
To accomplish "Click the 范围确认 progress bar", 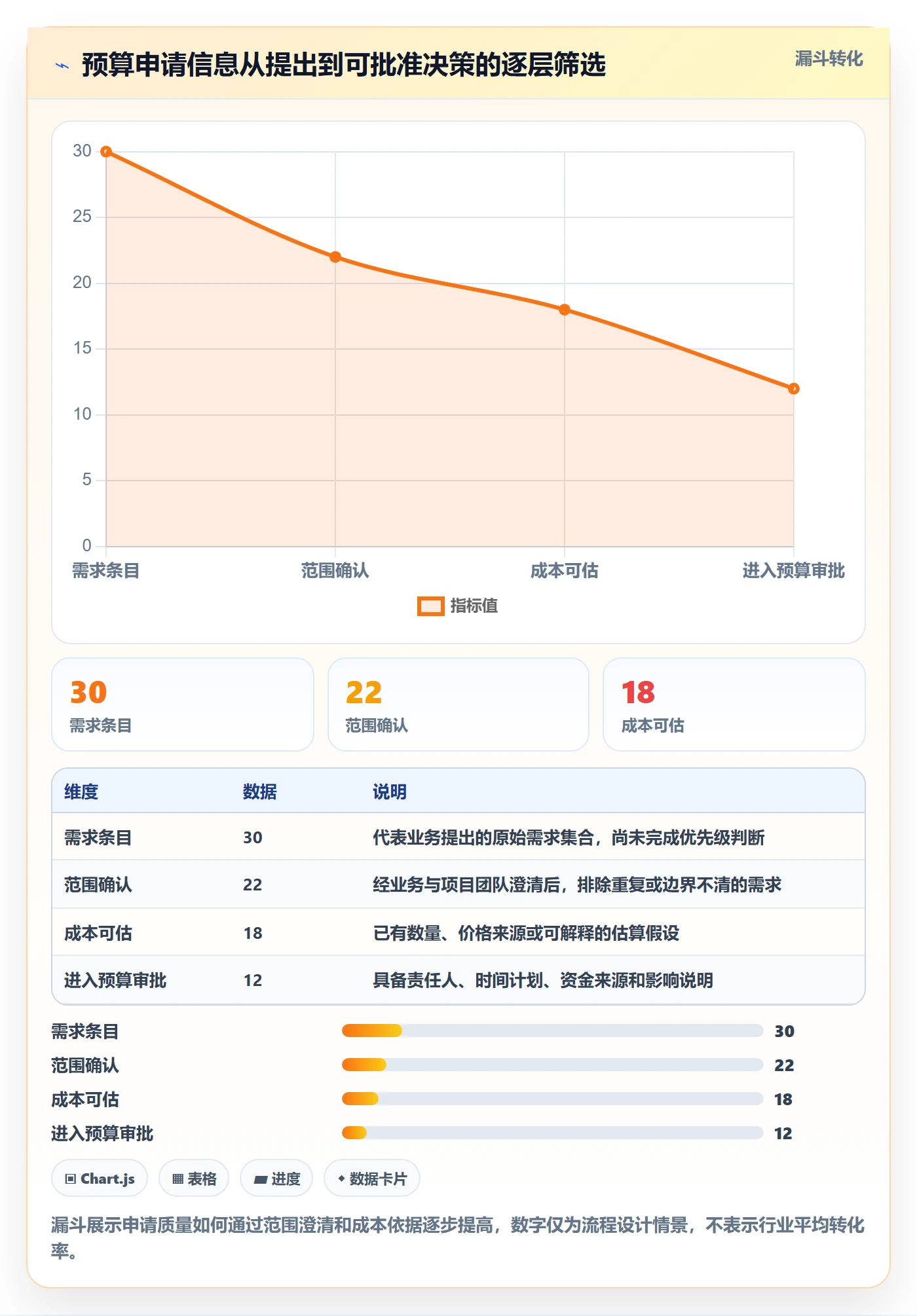I will coord(552,1065).
